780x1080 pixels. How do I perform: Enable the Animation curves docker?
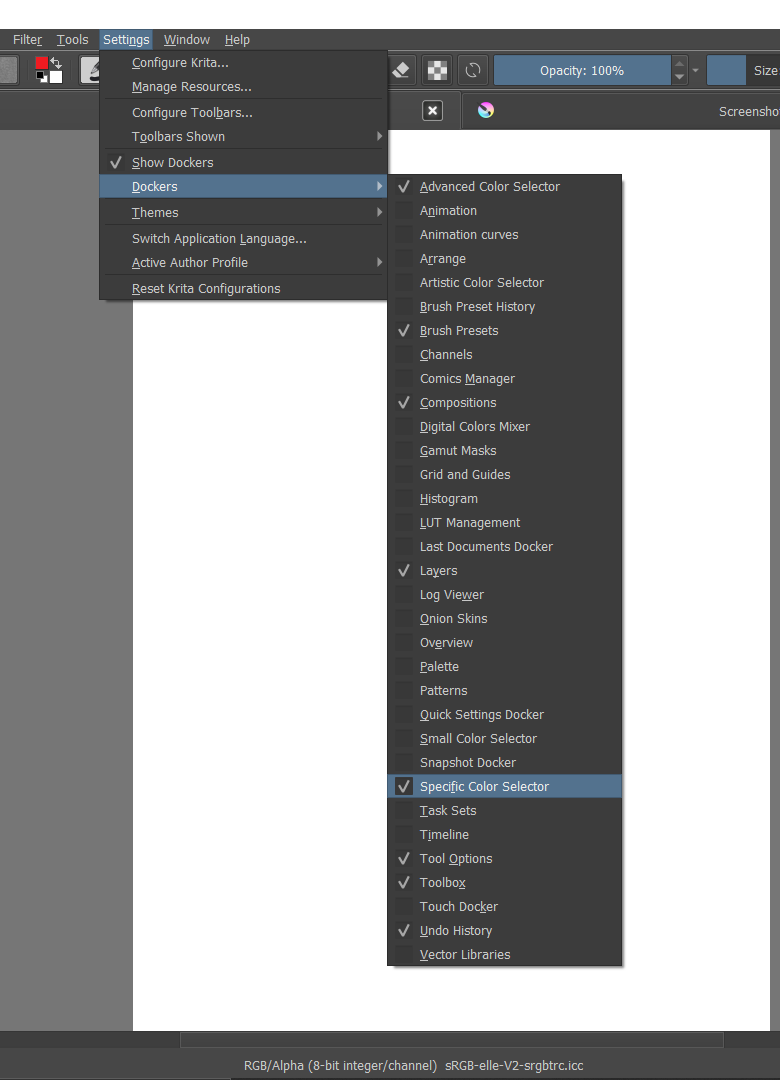click(504, 235)
